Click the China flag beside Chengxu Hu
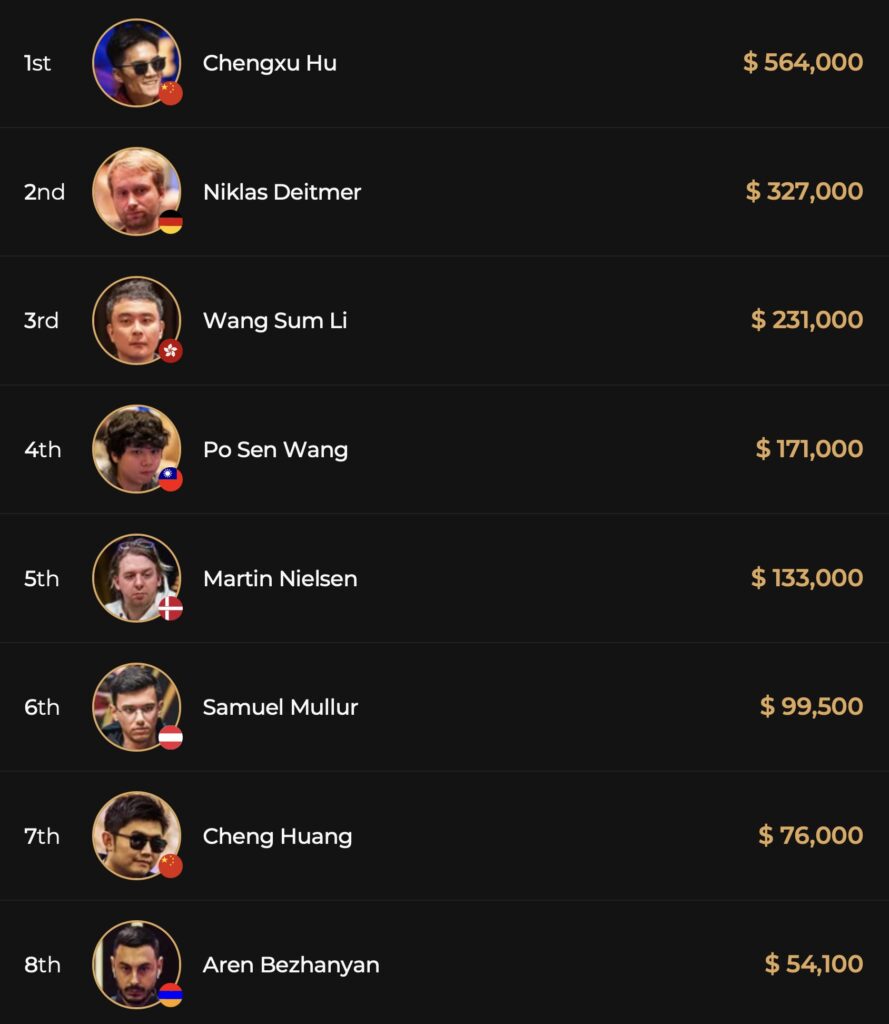Viewport: 889px width, 1024px height. tap(171, 94)
